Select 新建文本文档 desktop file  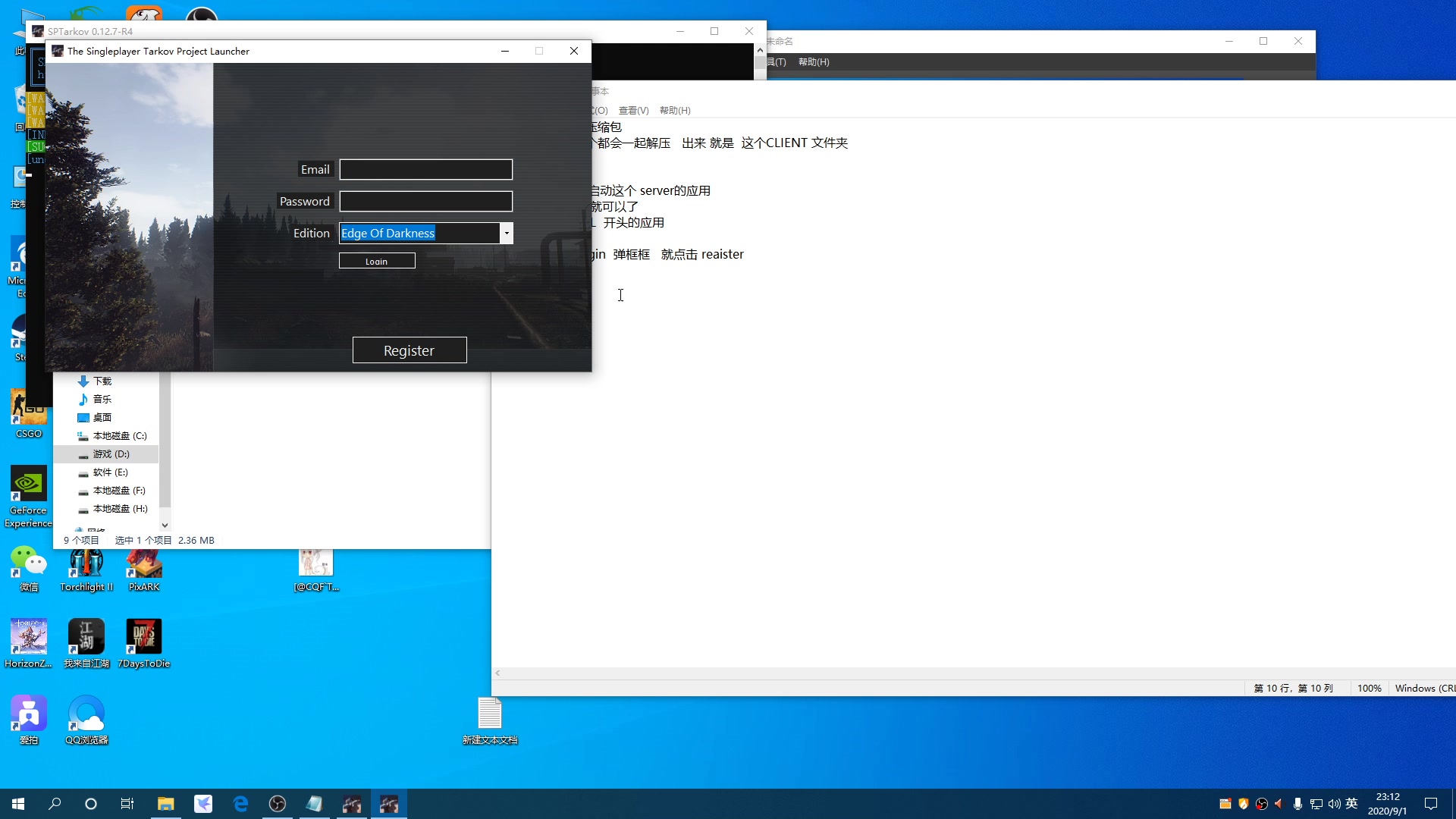pos(490,720)
